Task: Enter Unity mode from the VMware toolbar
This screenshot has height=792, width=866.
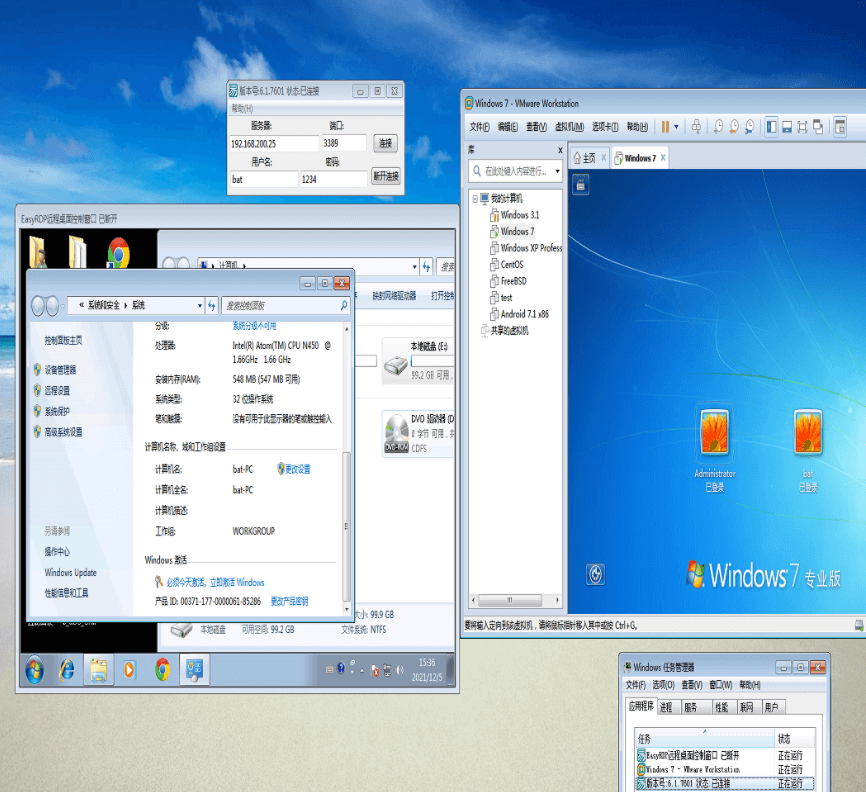Action: 820,126
